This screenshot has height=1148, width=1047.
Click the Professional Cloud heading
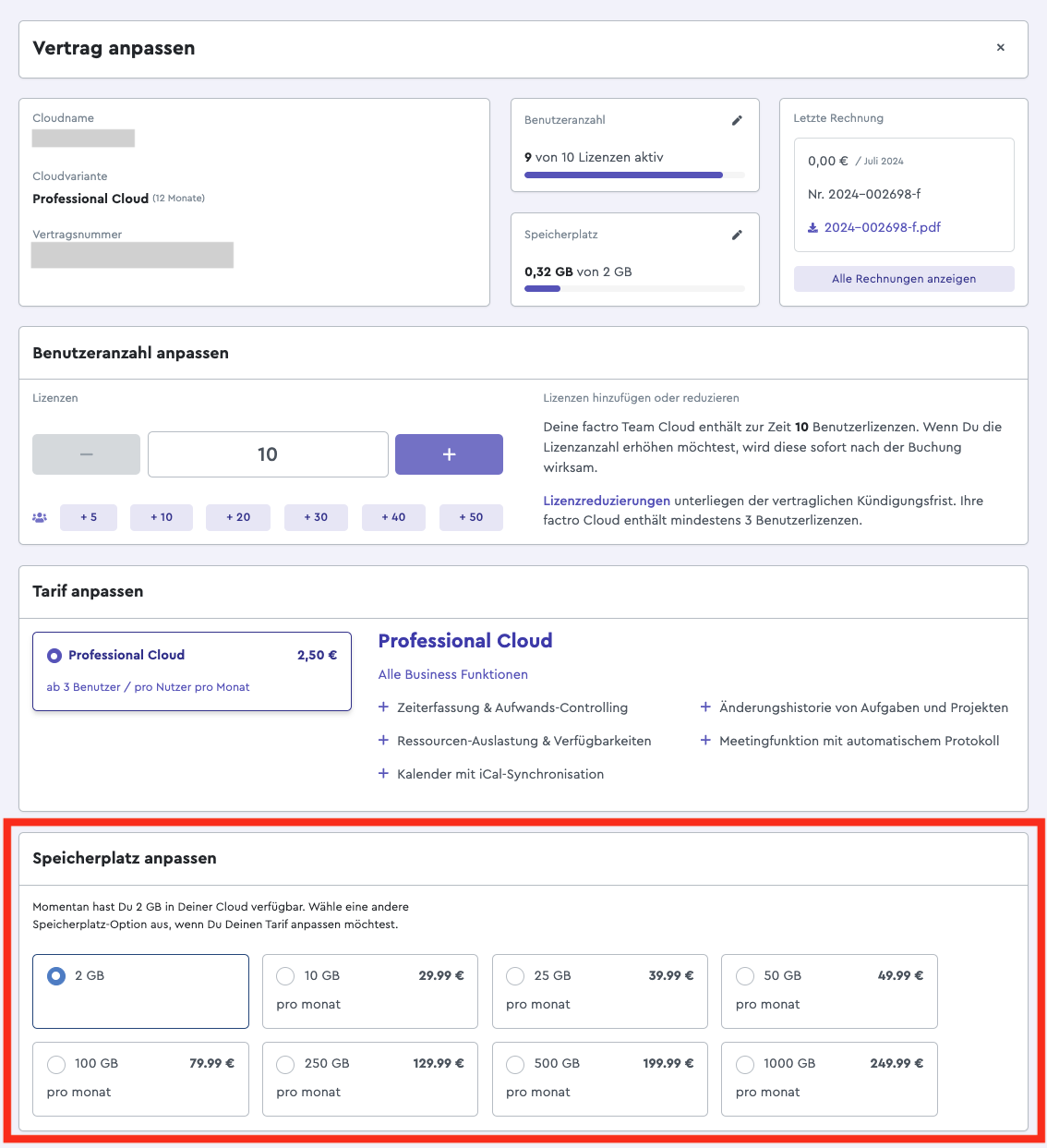[x=465, y=641]
